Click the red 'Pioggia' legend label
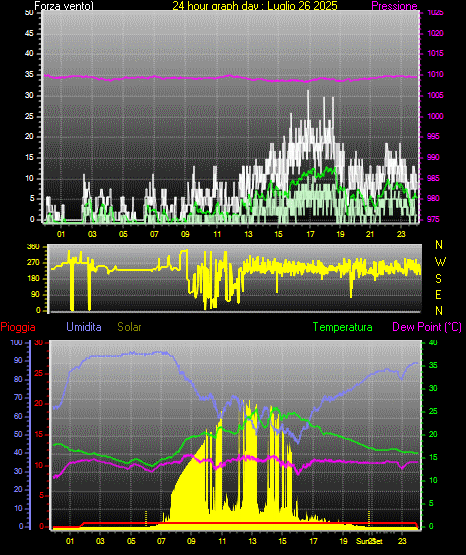The height and width of the screenshot is (555, 466). click(18, 327)
